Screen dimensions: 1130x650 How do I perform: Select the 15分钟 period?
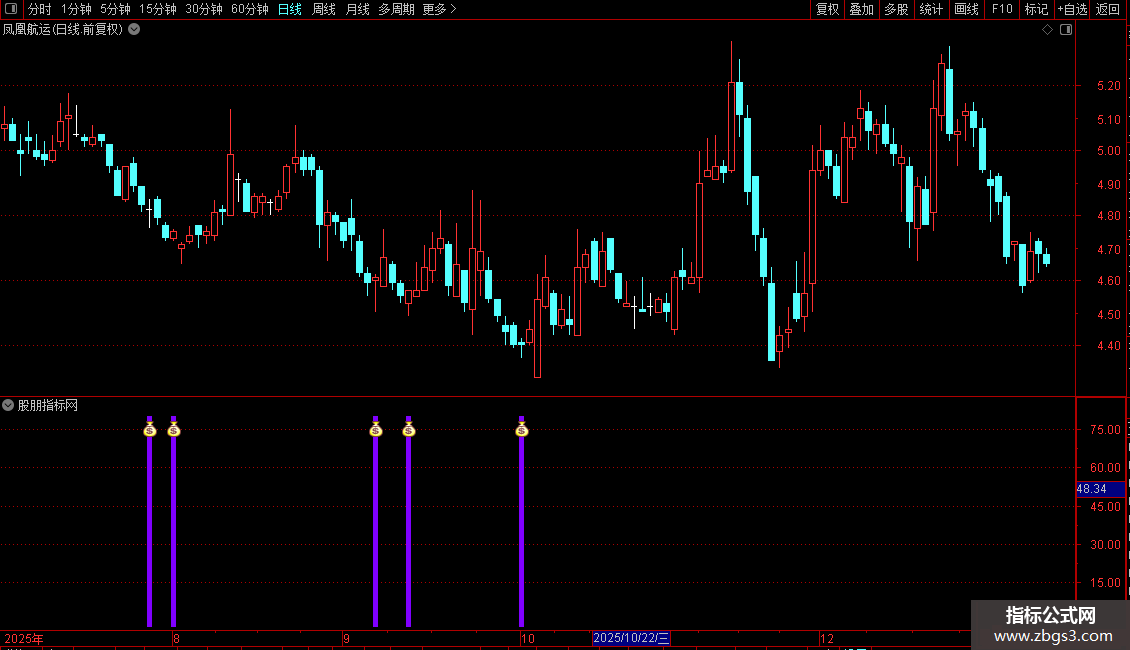158,9
